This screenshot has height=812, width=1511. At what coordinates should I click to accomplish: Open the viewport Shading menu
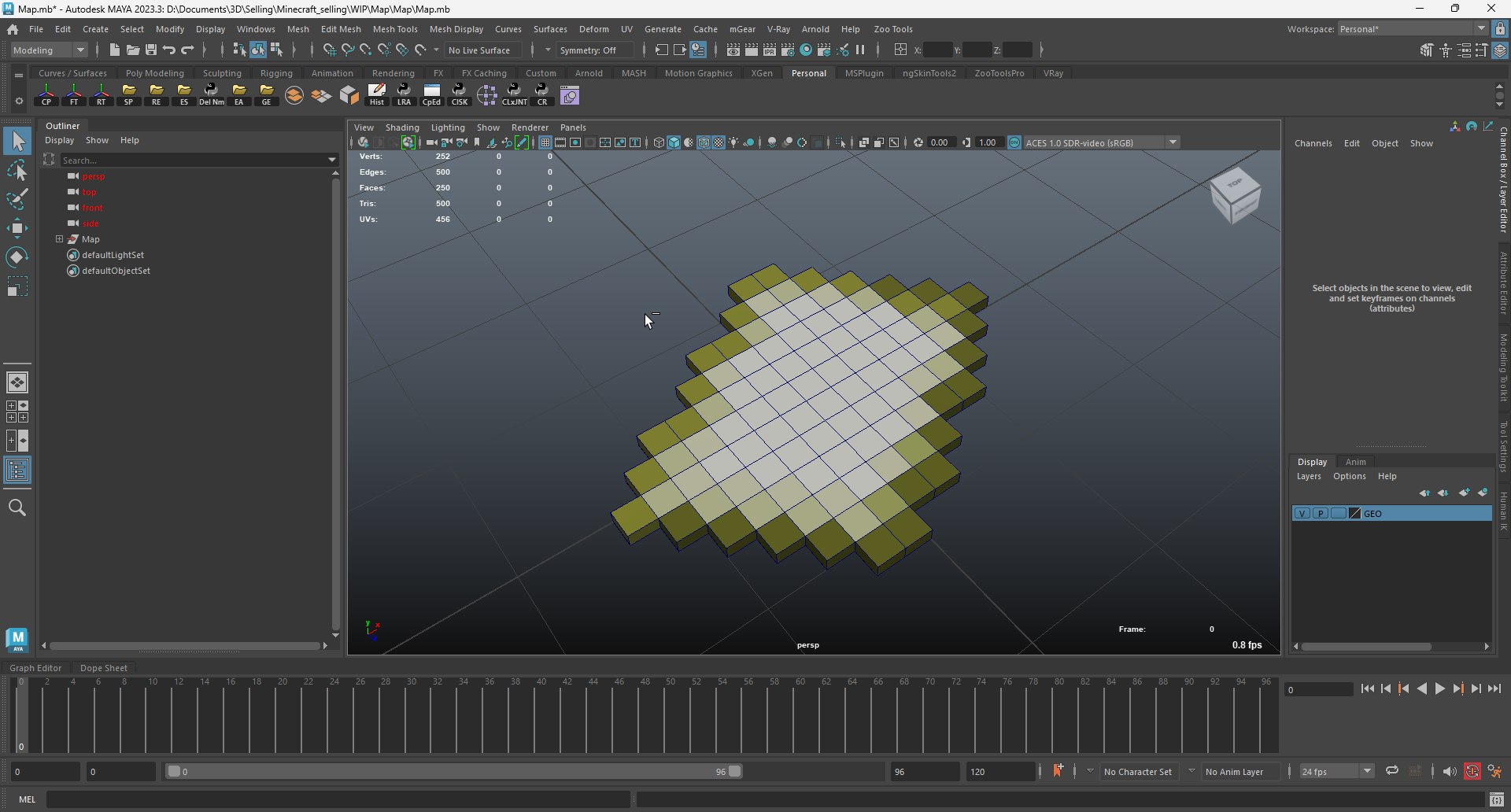[402, 127]
